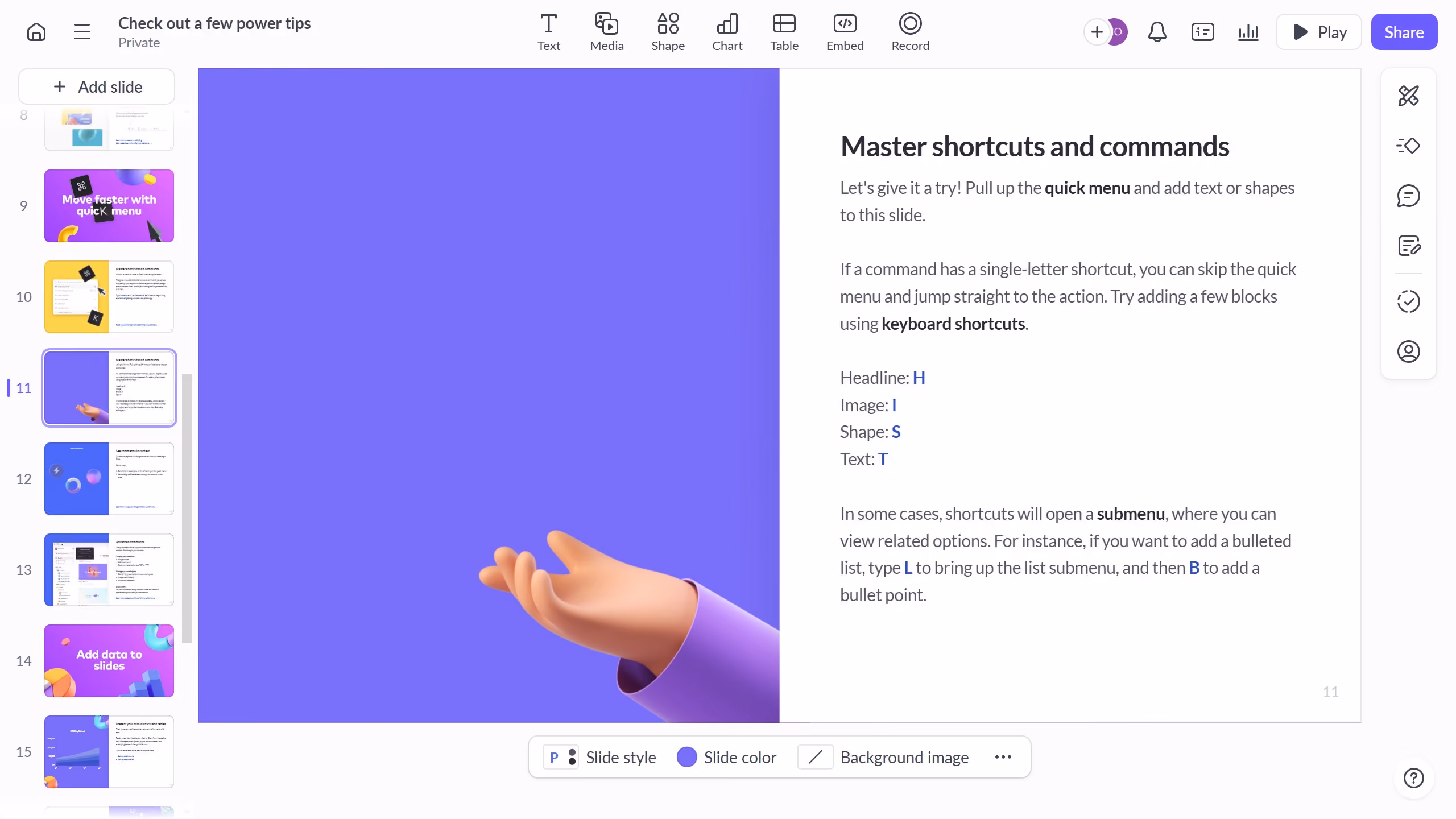This screenshot has width=1456, height=819.
Task: Select slide 15 thumbnail
Action: [109, 752]
